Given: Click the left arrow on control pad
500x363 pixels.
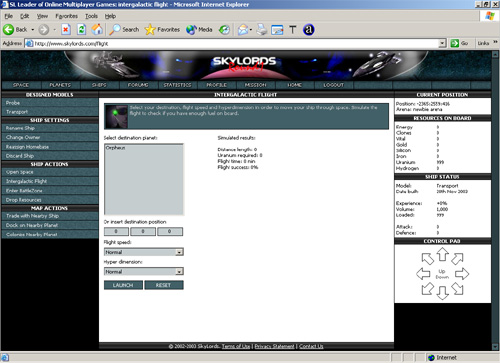Looking at the screenshot, I should (423, 274).
